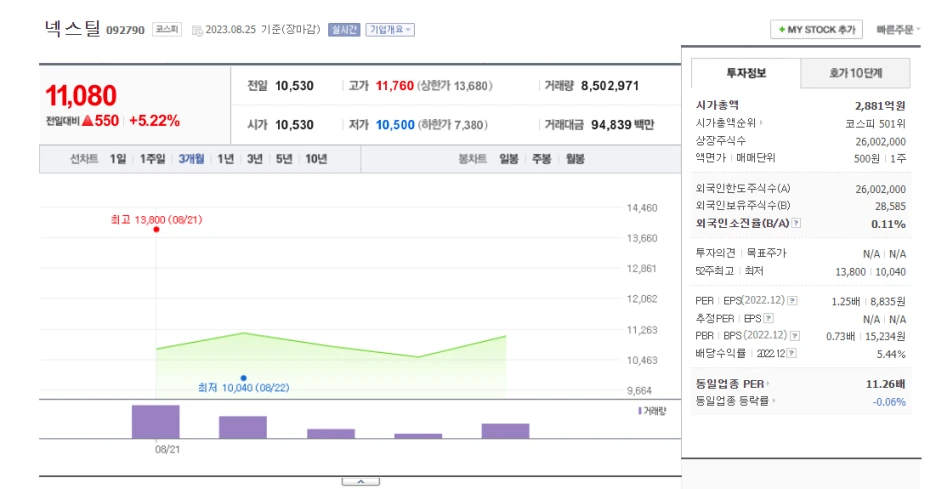Click the 최저 10,040 (08/22) chart label
Image resolution: width=936 pixels, height=489 pixels.
pyautogui.click(x=244, y=387)
